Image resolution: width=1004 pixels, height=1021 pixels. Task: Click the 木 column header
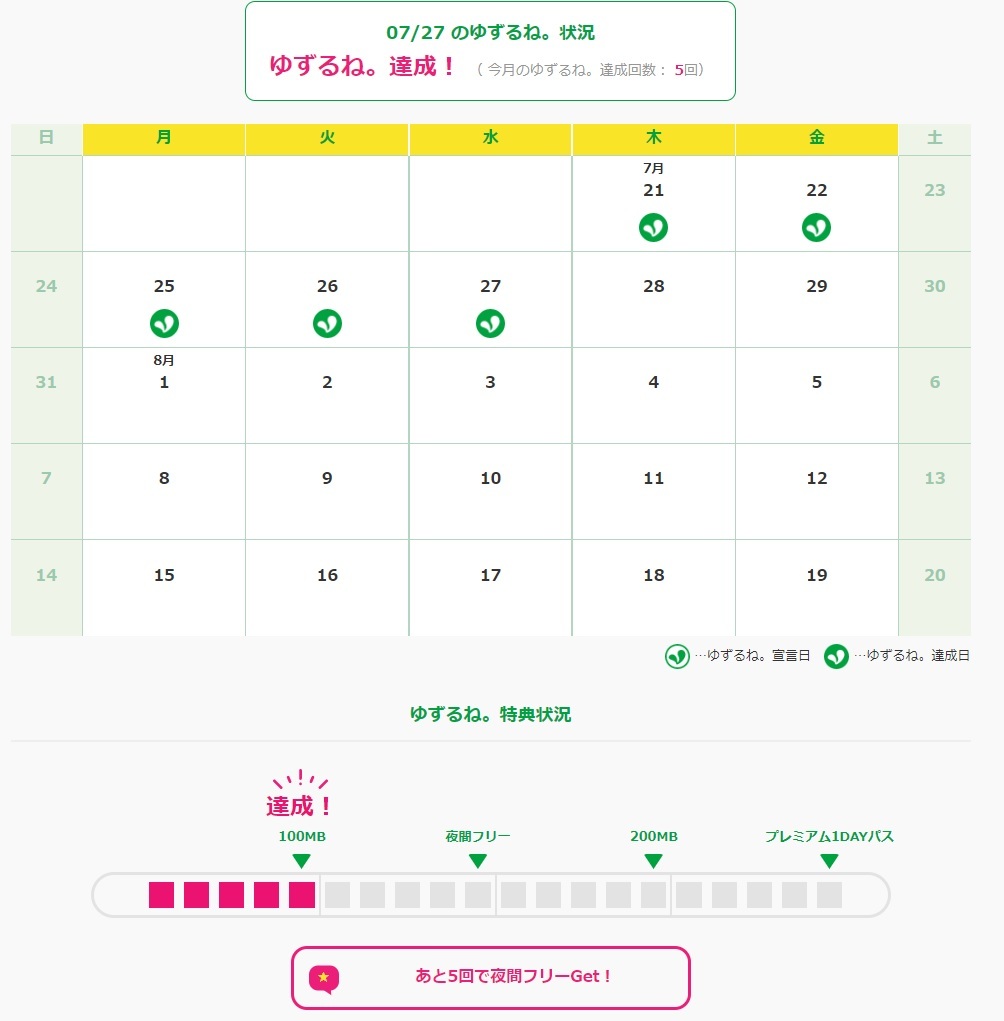click(x=653, y=139)
